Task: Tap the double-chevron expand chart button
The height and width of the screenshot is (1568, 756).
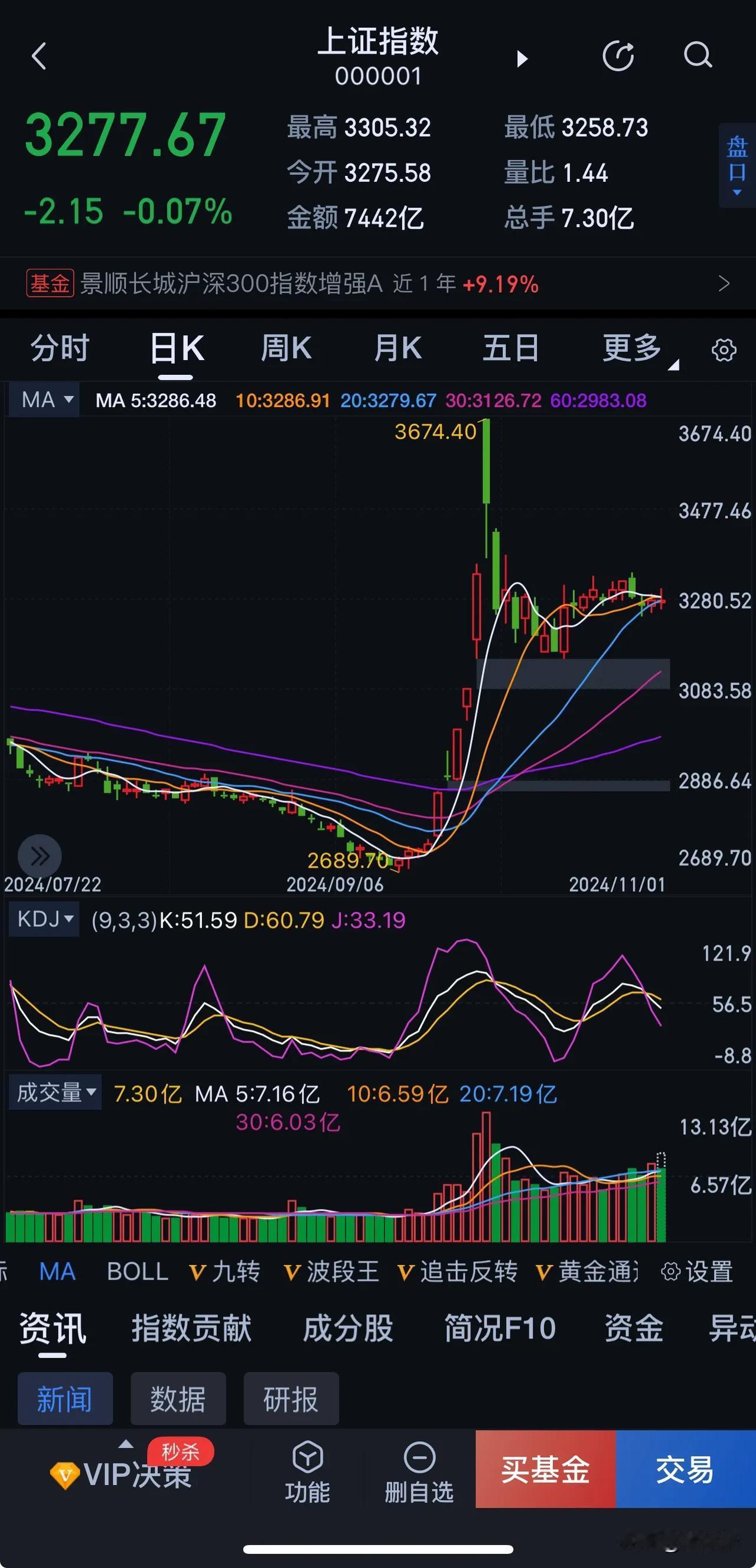Action: [x=40, y=857]
